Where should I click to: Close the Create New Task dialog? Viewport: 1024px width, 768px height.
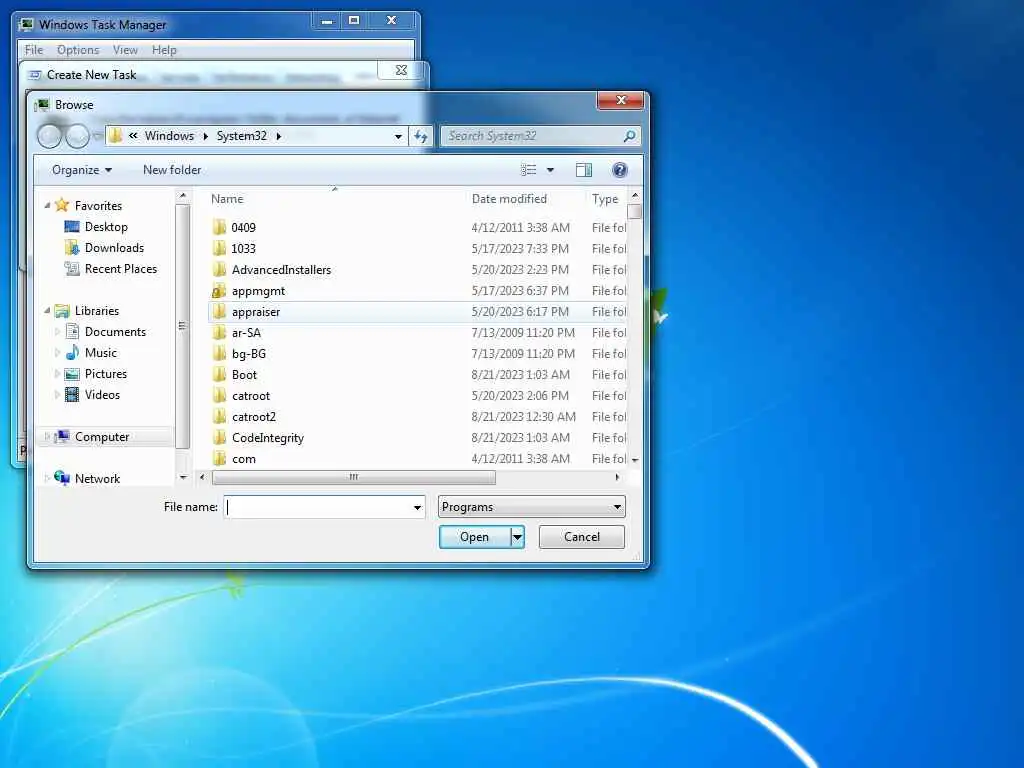click(x=401, y=70)
